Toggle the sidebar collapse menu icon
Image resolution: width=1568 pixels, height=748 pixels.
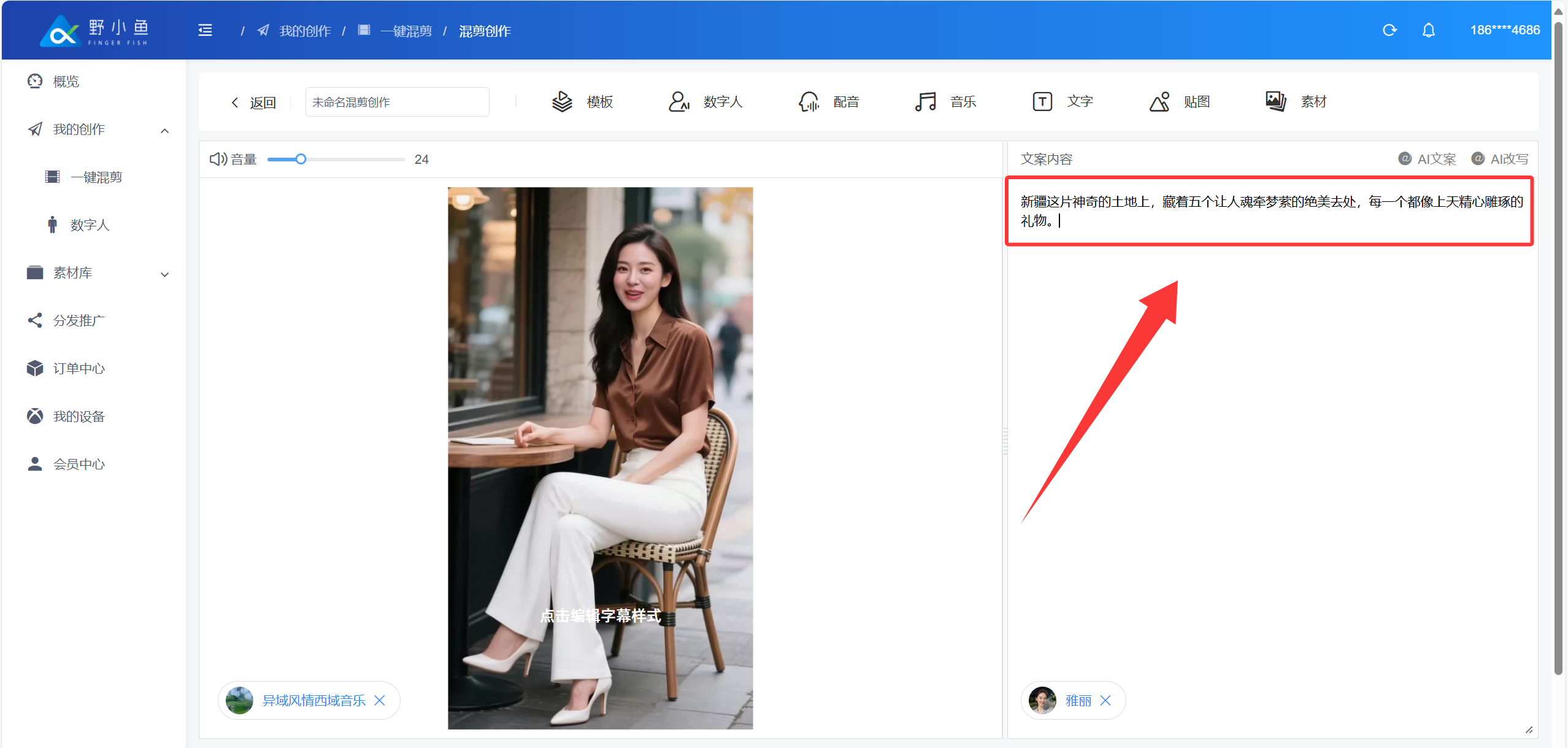[x=205, y=30]
